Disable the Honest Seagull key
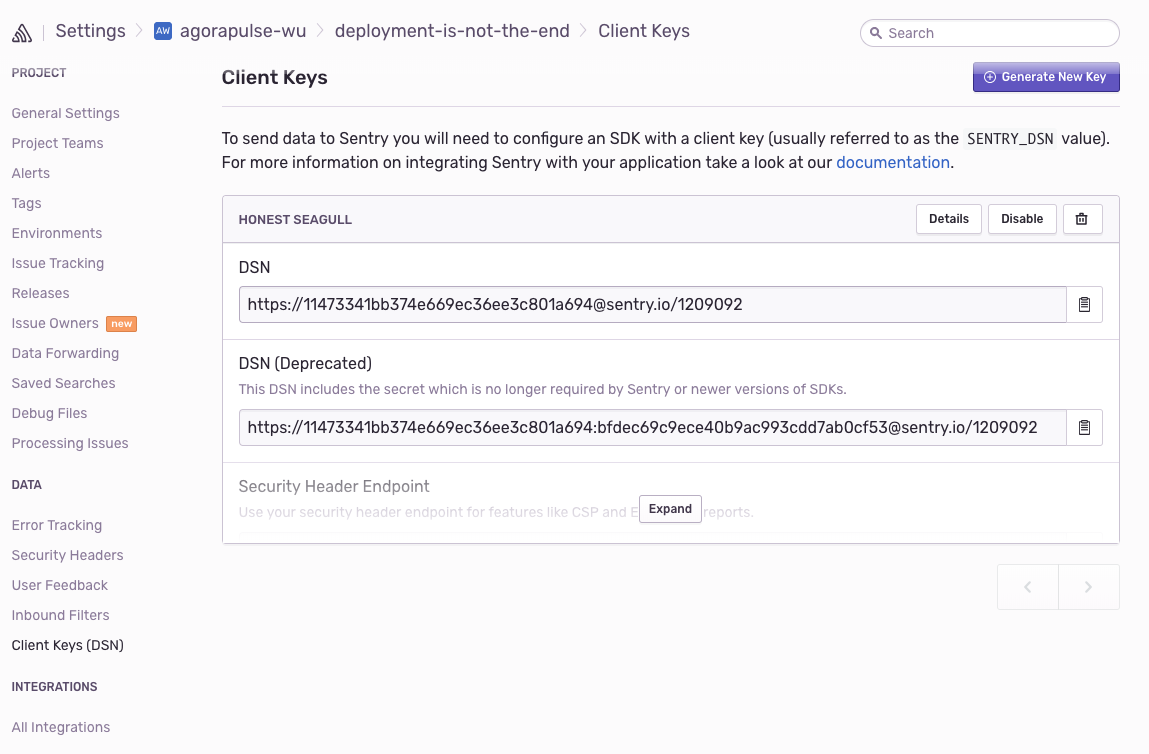This screenshot has width=1149, height=754. [1021, 219]
